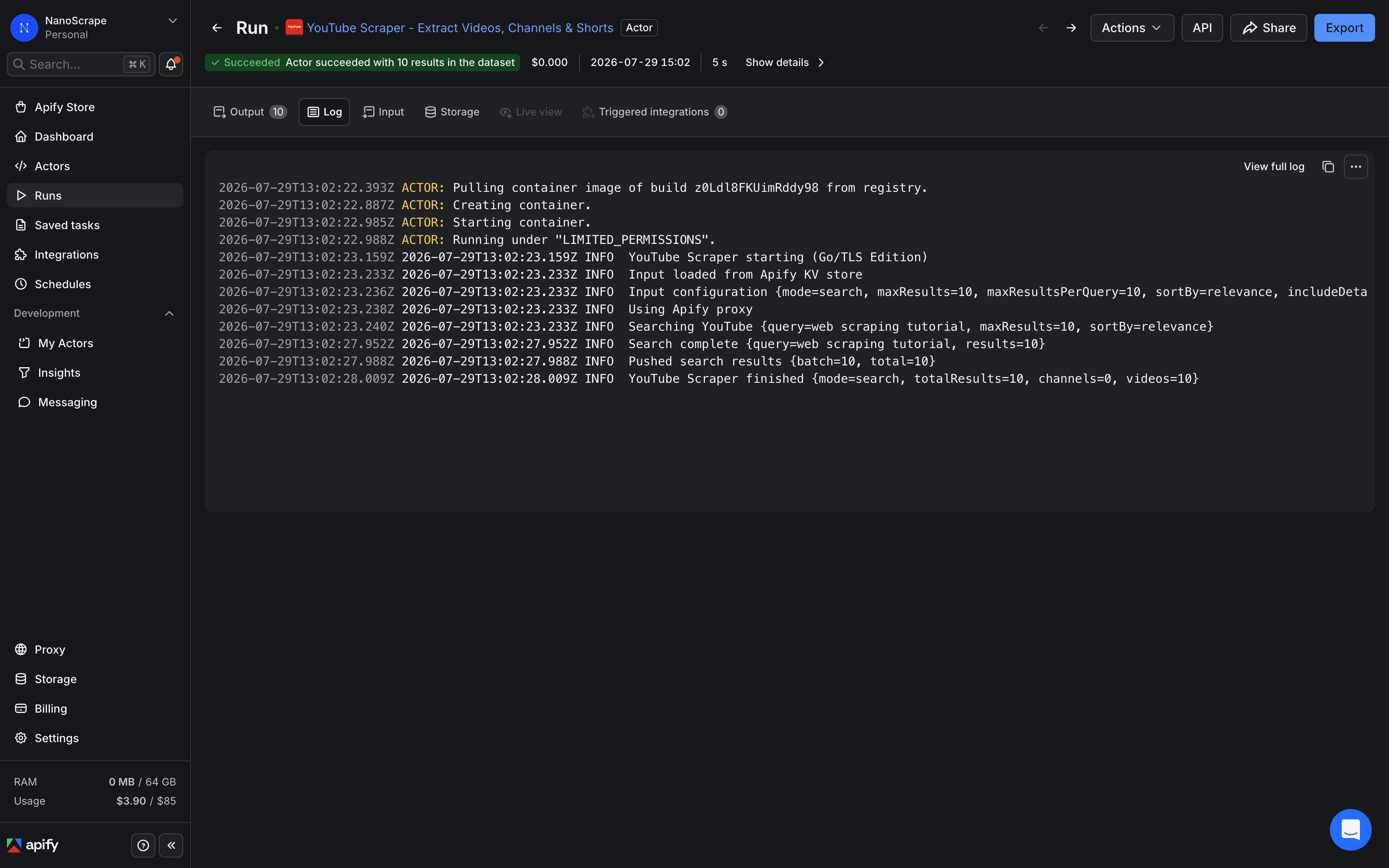
Task: Click the Actor tag label
Action: (x=639, y=27)
